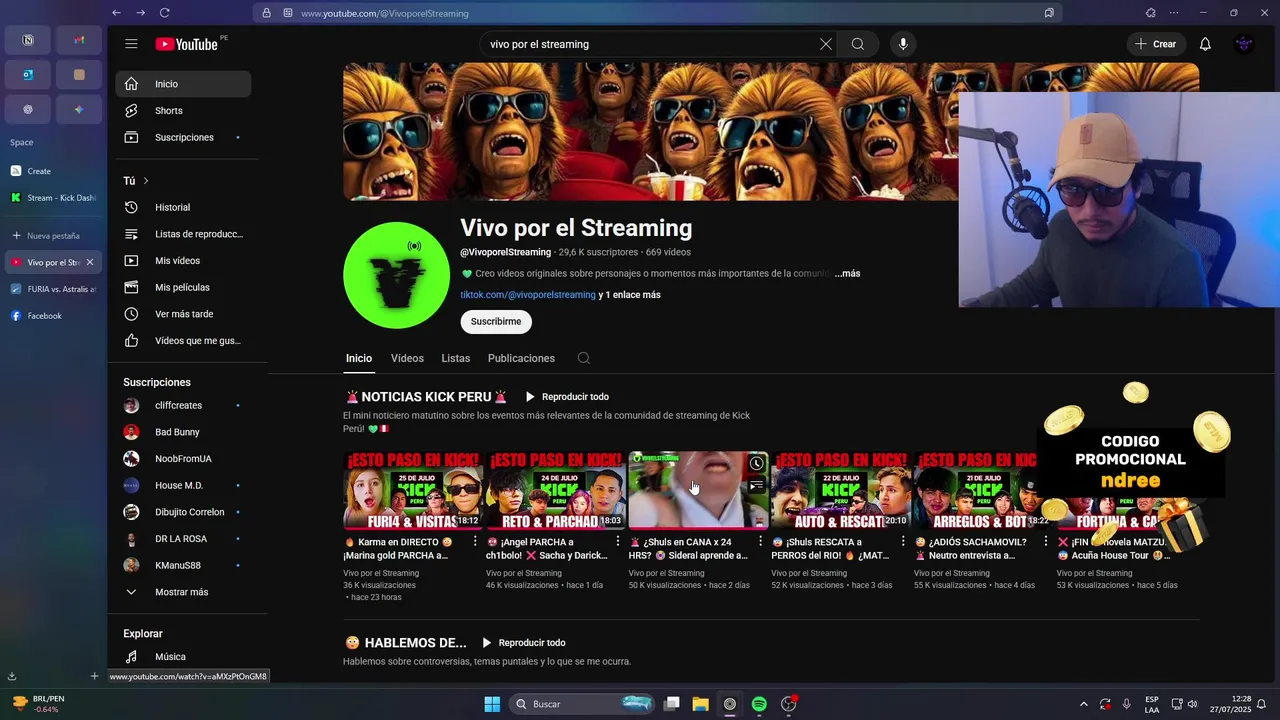Click the site info lock icon
Screen dimensions: 1280x720
(266, 13)
